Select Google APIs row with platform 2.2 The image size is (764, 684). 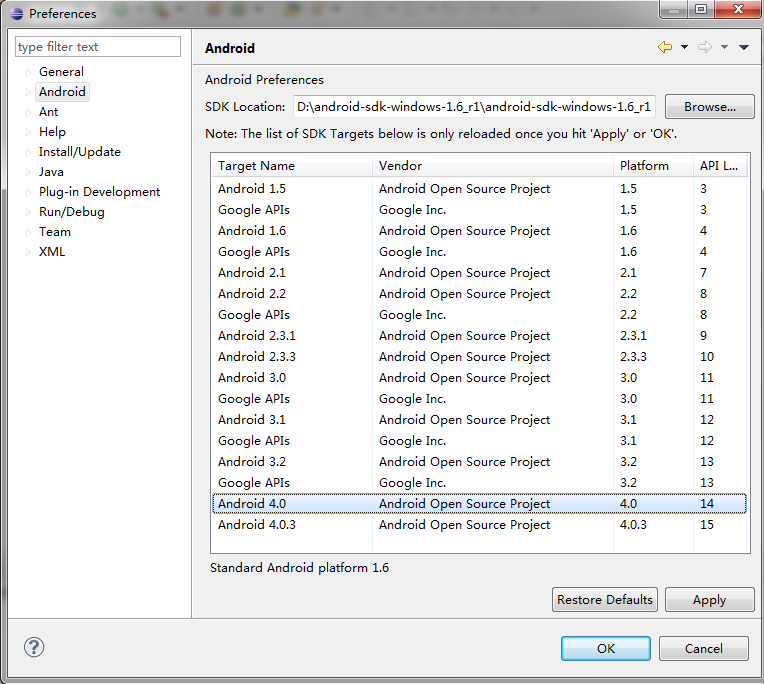click(479, 314)
